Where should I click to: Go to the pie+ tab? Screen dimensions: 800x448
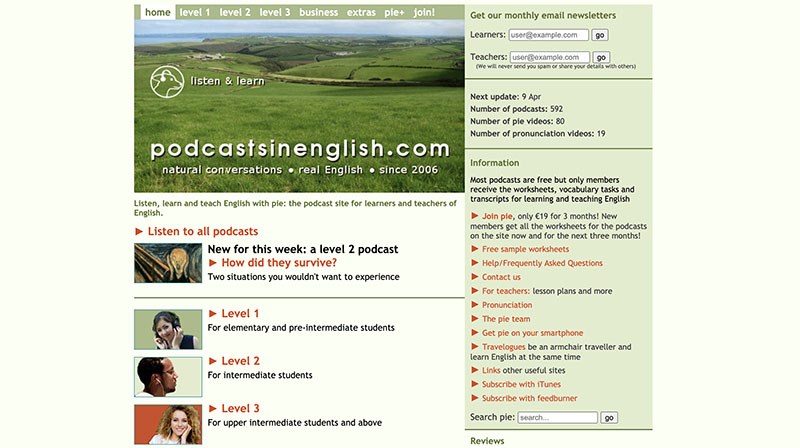click(x=394, y=12)
